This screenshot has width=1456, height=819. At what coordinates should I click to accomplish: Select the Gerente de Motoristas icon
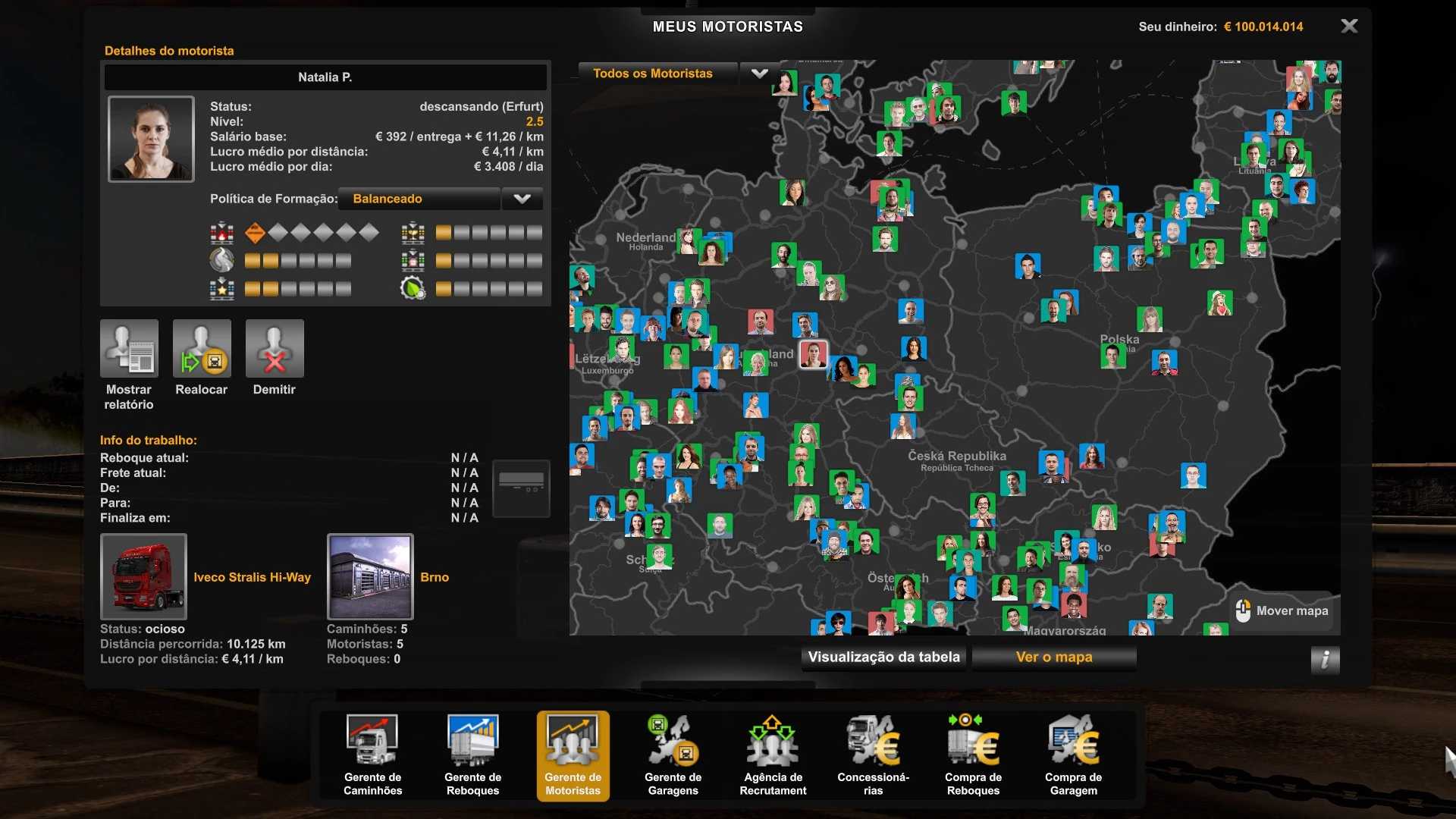tap(573, 755)
